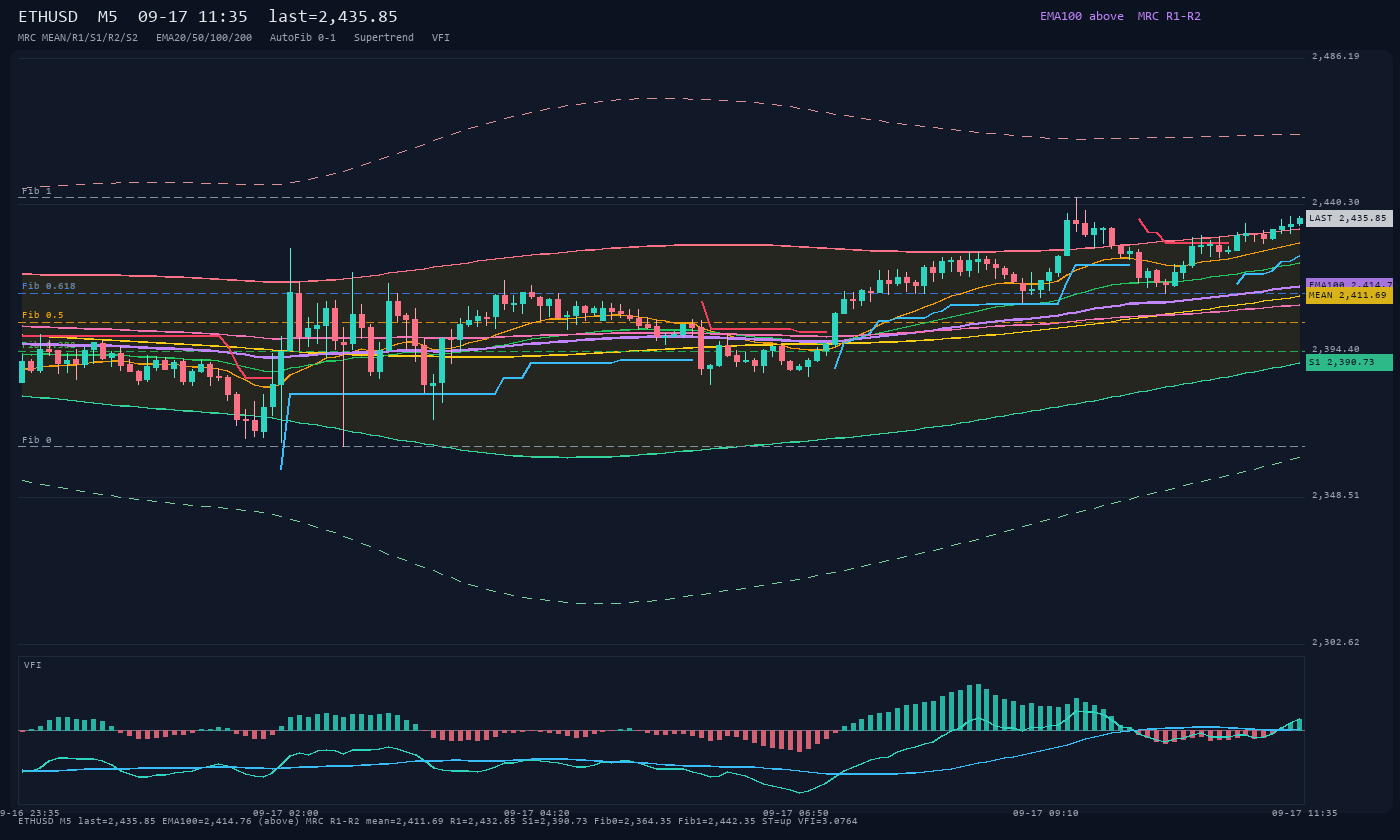Click the 'EMA100 above' status label

(x=1081, y=16)
